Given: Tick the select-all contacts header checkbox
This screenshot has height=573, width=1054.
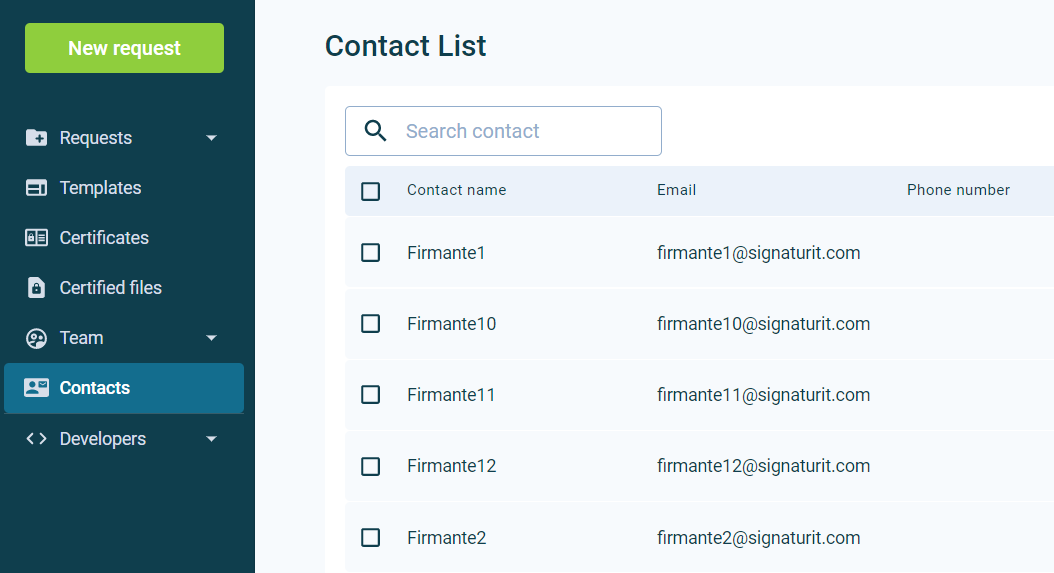Looking at the screenshot, I should 370,191.
